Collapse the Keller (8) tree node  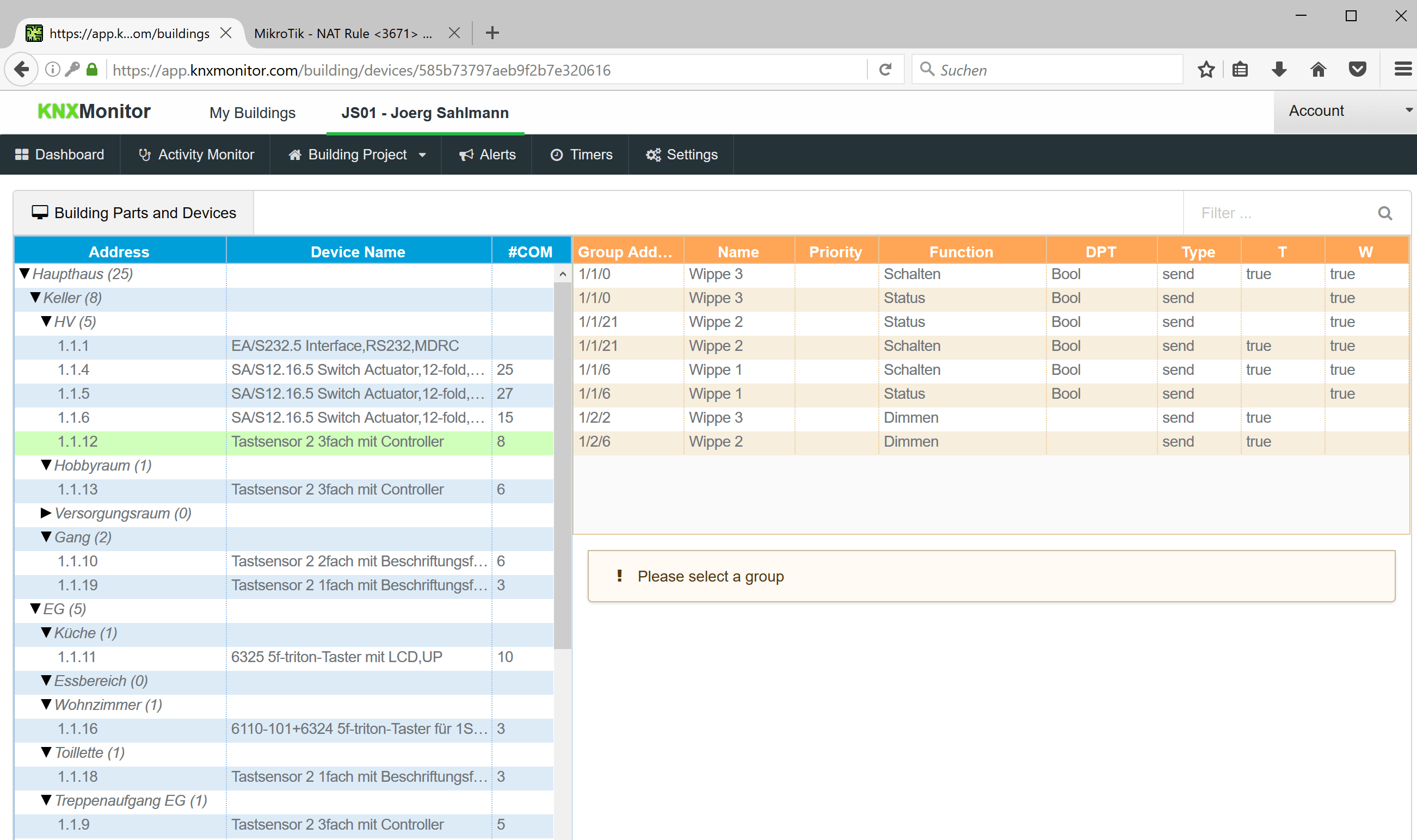point(35,297)
